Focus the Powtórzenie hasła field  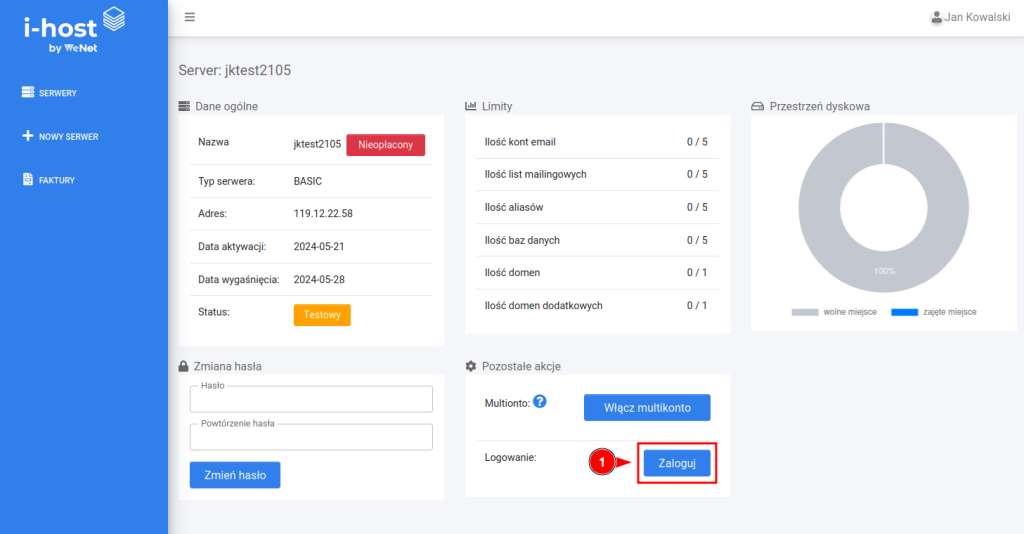click(x=311, y=438)
